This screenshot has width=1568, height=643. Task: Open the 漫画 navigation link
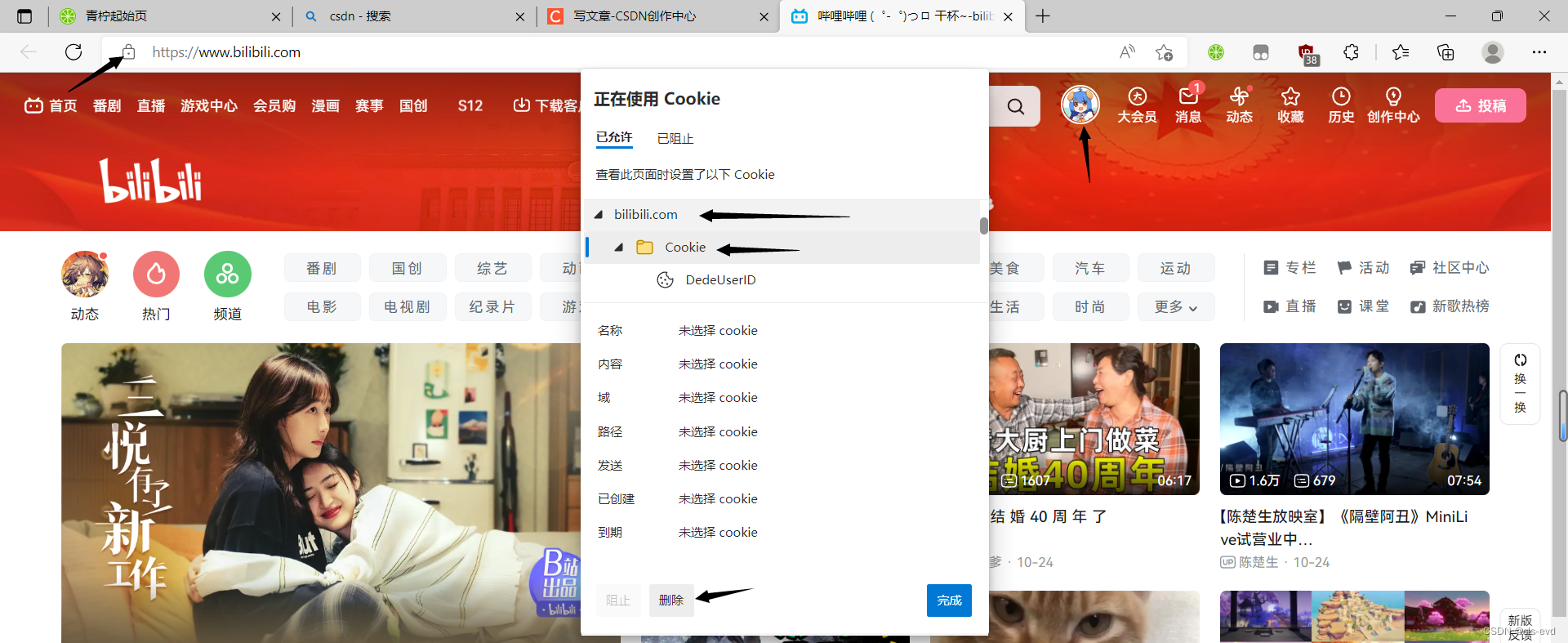325,106
